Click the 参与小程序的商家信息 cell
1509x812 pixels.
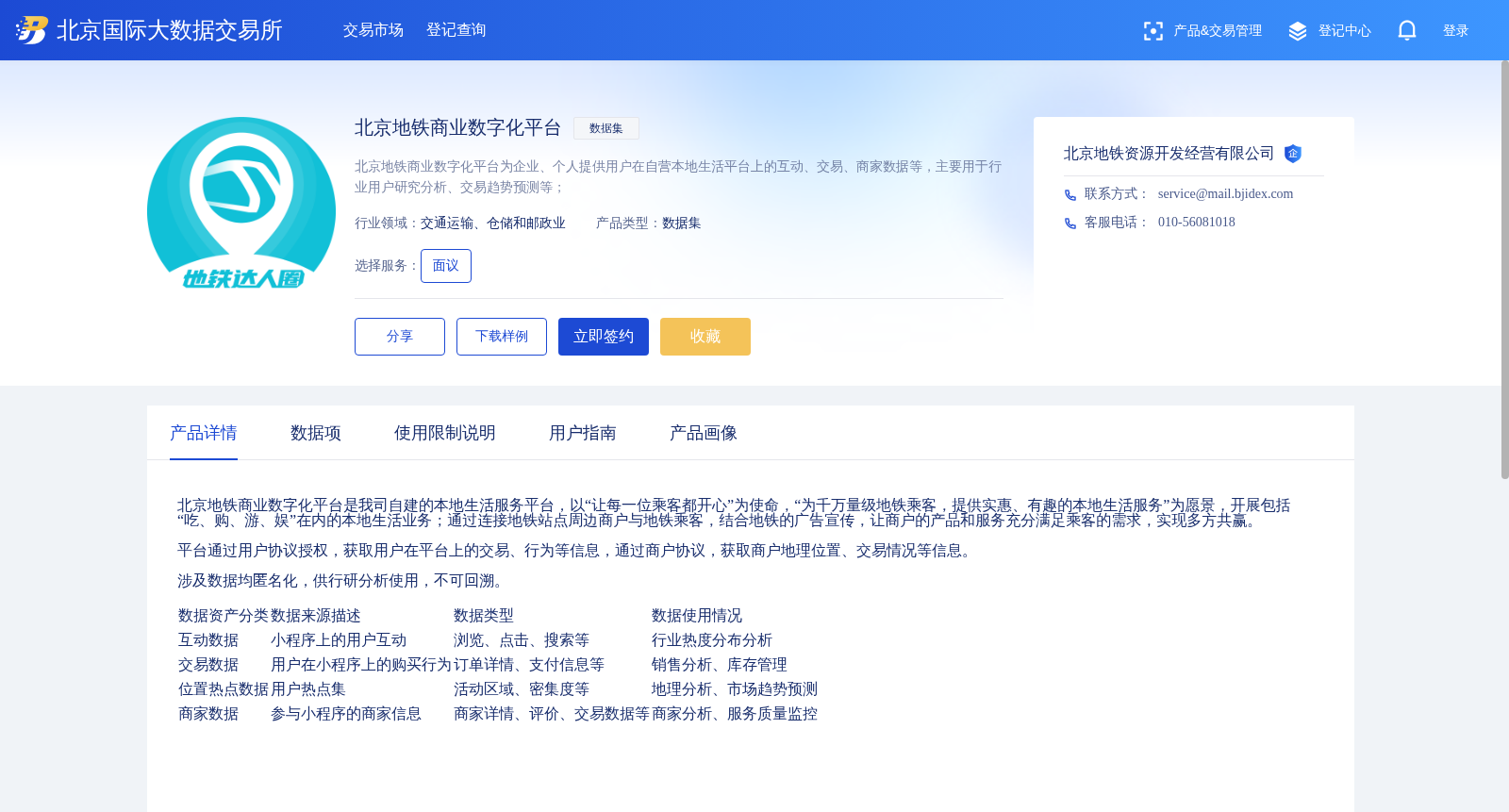click(346, 714)
